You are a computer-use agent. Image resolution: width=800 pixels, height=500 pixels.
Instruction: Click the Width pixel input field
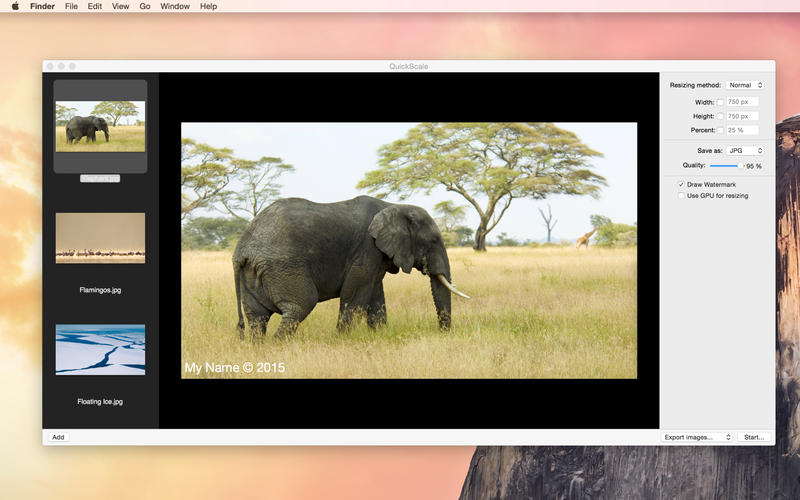[743, 102]
